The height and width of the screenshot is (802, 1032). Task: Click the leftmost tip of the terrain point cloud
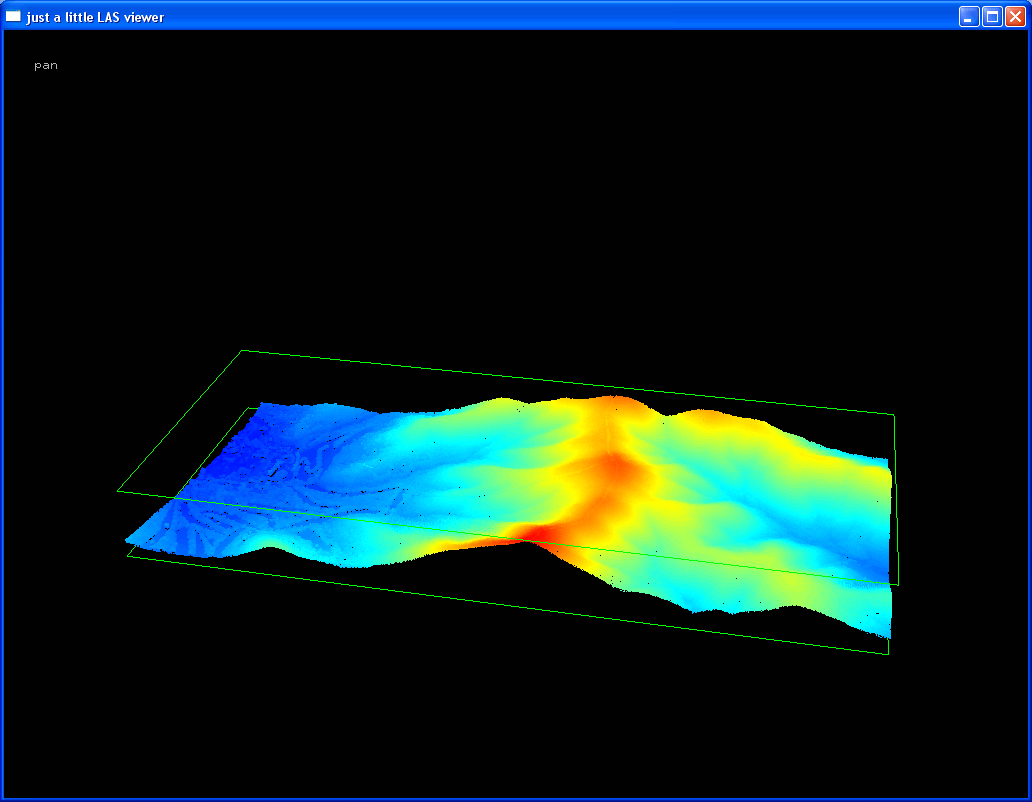[126, 541]
